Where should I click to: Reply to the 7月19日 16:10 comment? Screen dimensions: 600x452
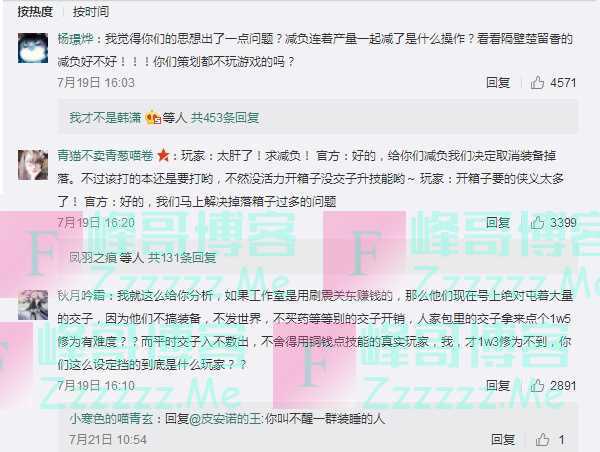[498, 385]
